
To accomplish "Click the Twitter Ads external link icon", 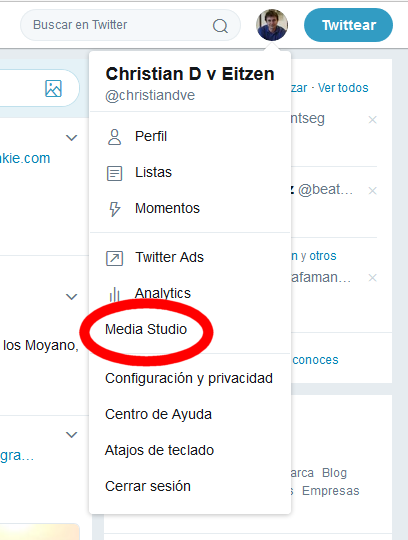I will coord(114,258).
